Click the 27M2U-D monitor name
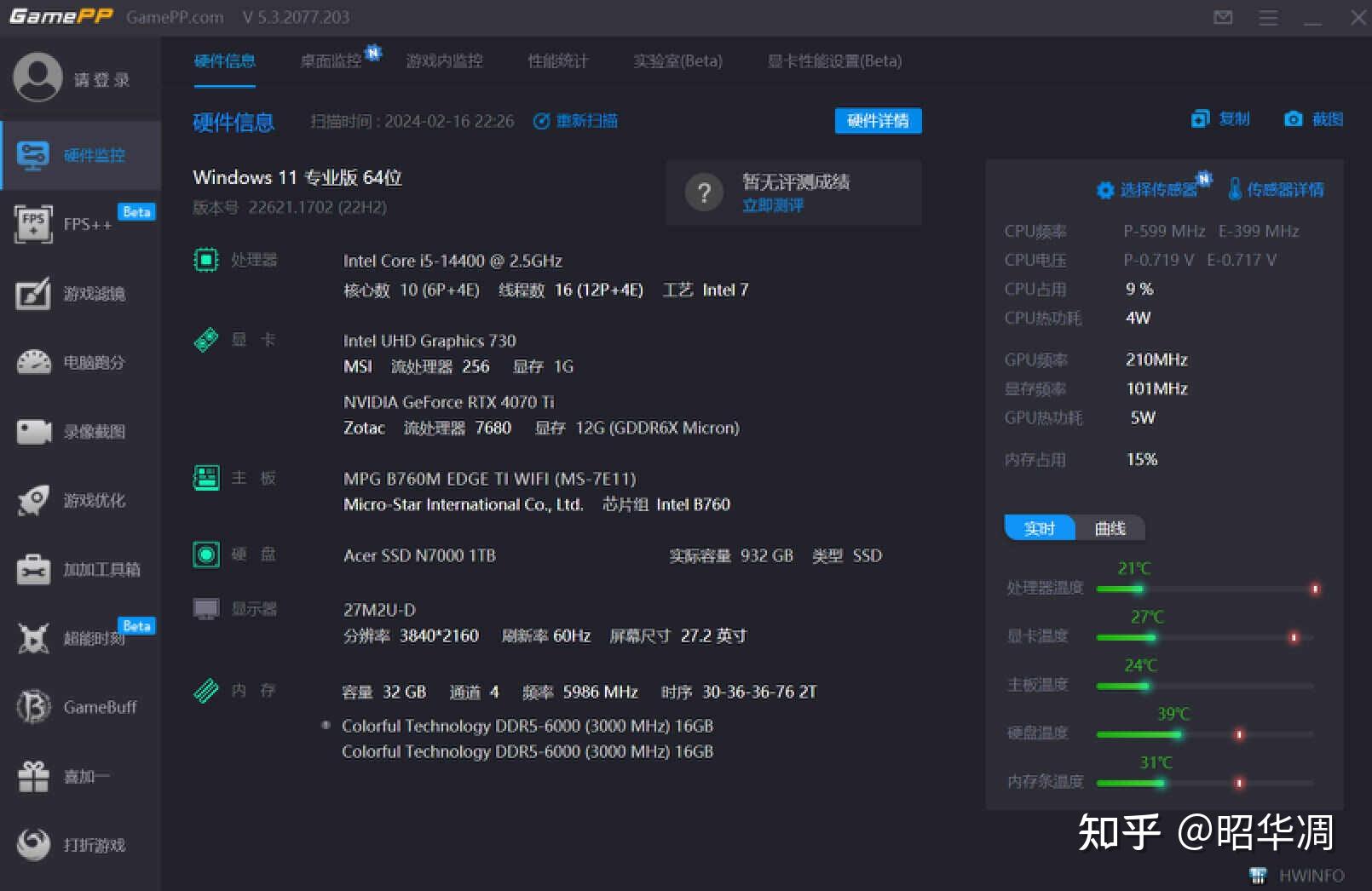Image resolution: width=1372 pixels, height=891 pixels. (379, 610)
